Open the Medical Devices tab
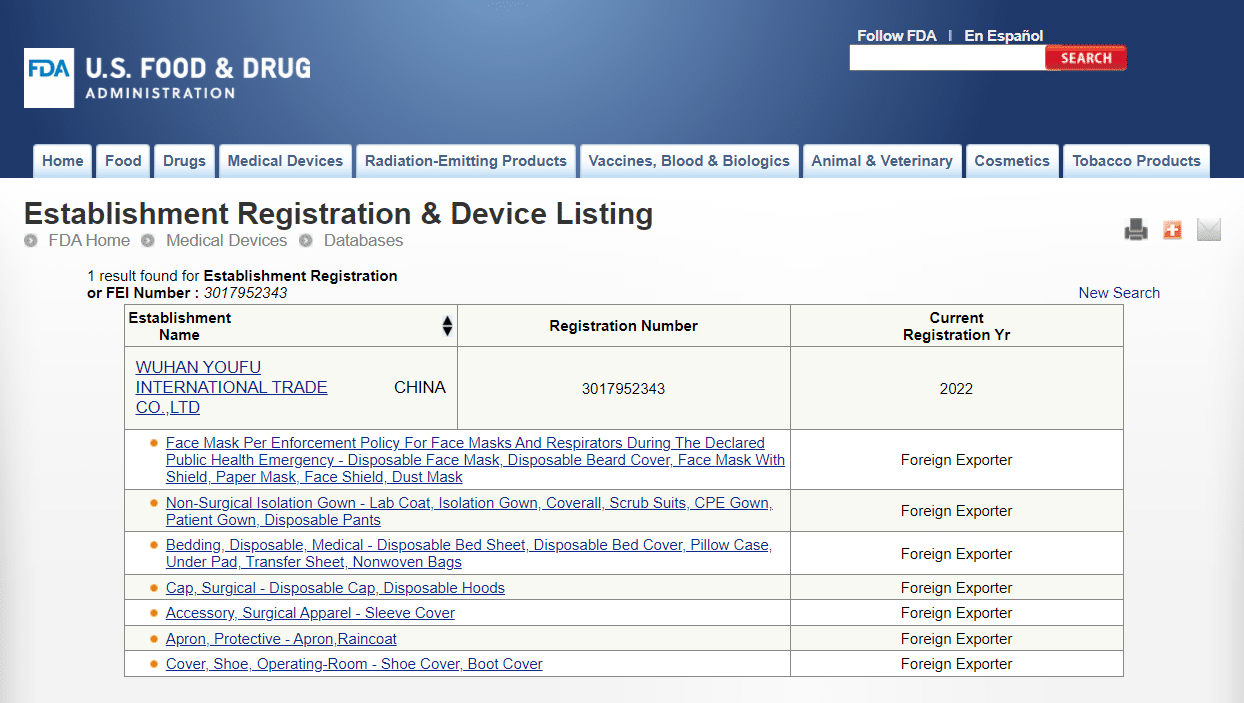This screenshot has width=1244, height=703. (x=285, y=161)
